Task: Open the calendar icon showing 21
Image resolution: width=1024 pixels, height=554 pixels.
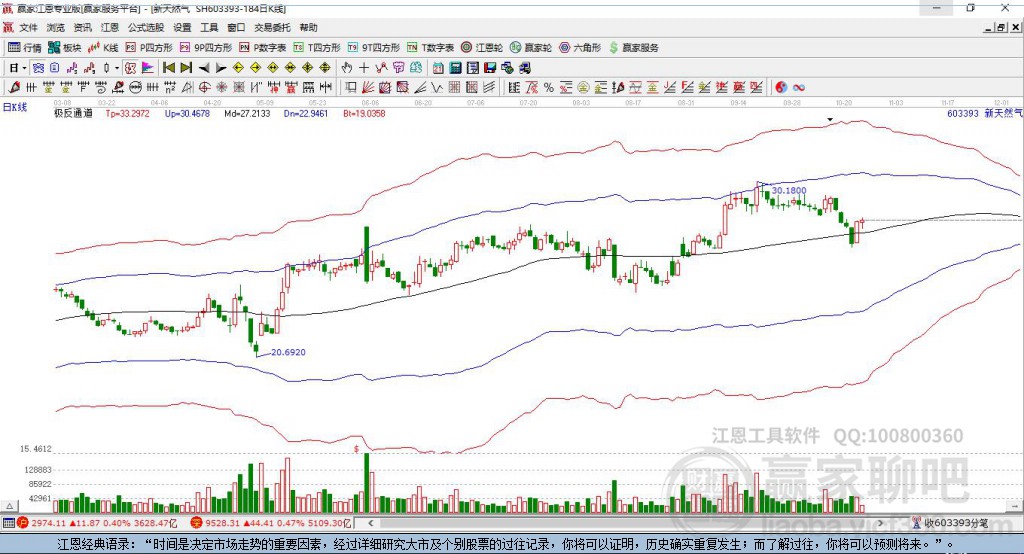Action: point(438,68)
